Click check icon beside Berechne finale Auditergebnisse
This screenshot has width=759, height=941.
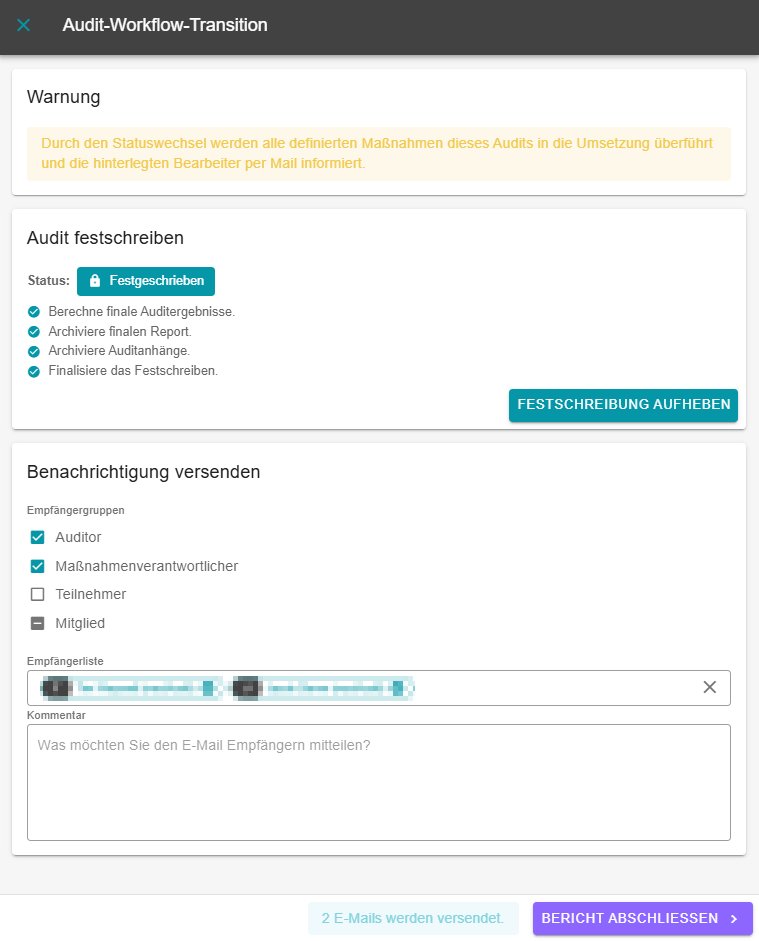34,312
